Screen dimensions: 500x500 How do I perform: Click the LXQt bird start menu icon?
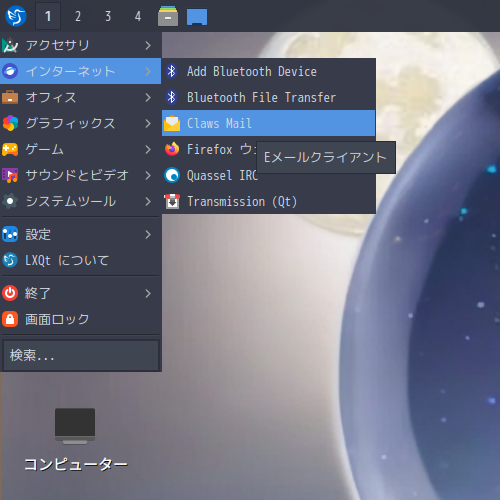coord(16,16)
